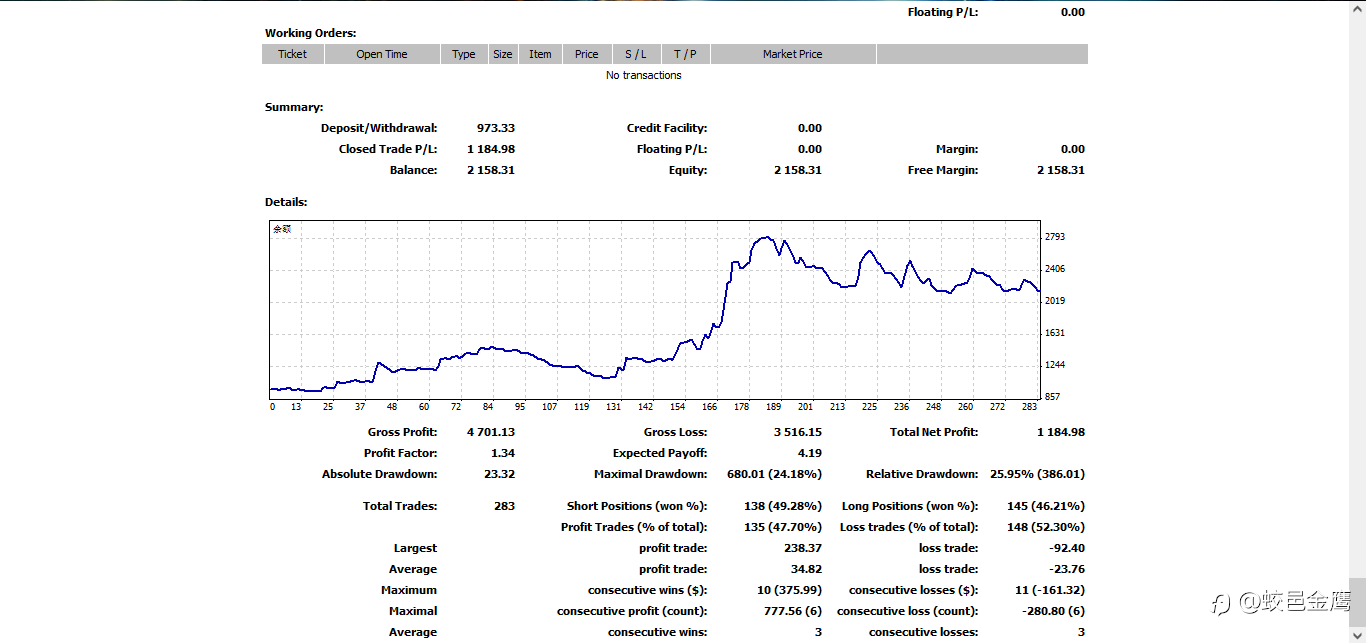The width and height of the screenshot is (1366, 643).
Task: Select the Loss trades value 148 (52.30%)
Action: [1046, 527]
